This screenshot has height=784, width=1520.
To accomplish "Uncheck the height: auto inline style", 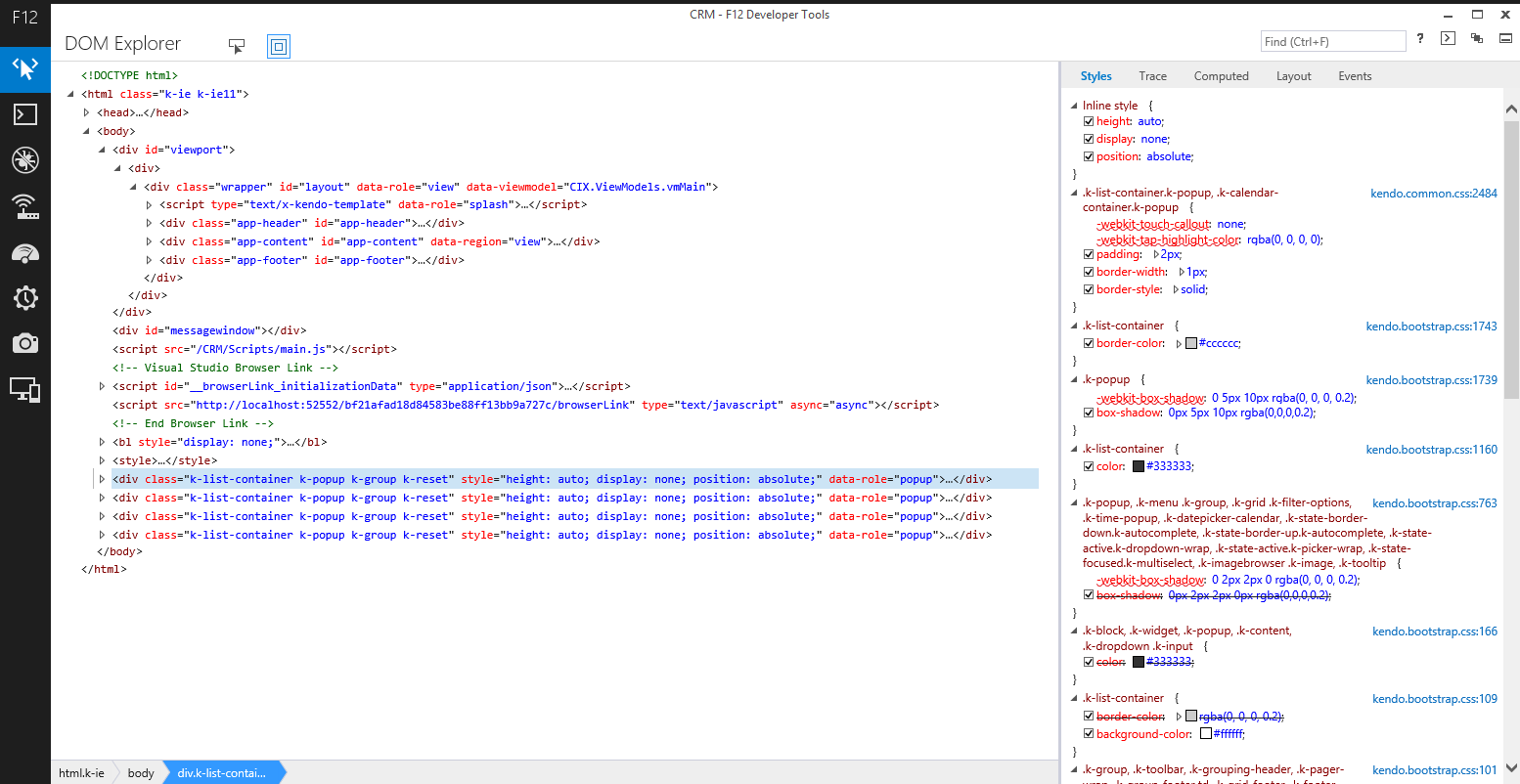I will pyautogui.click(x=1089, y=122).
